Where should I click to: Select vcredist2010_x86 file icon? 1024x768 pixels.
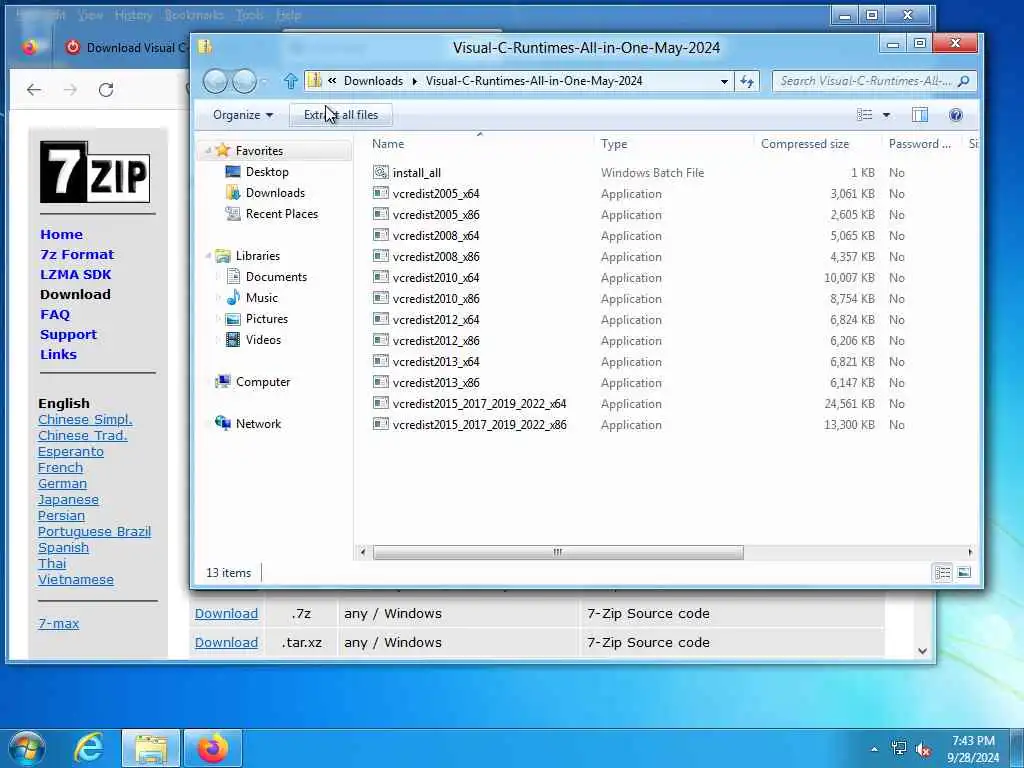click(381, 298)
